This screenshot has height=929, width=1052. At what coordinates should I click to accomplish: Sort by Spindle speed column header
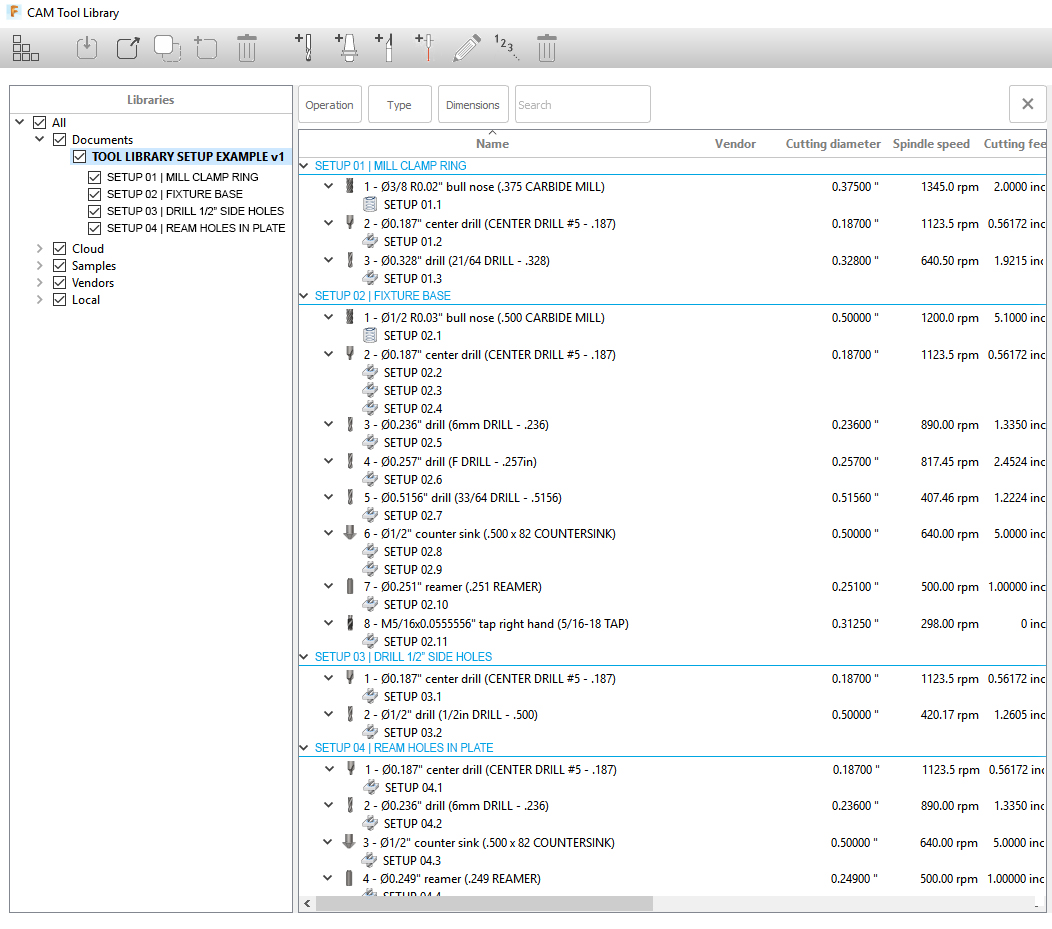931,144
